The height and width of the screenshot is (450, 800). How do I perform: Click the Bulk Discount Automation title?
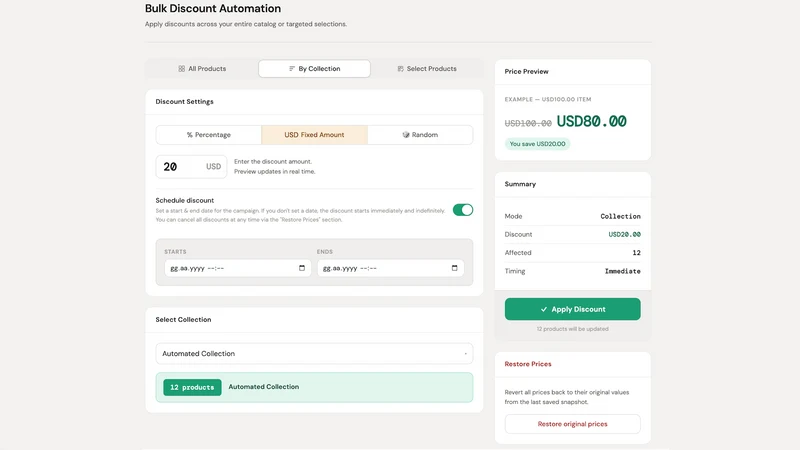(x=213, y=8)
